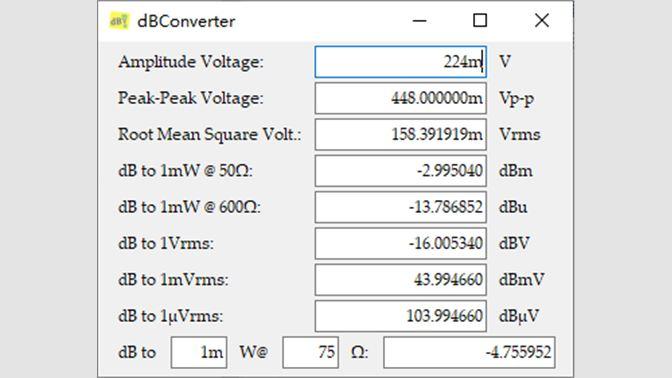This screenshot has height=378, width=672.
Task: Click the 'Peak-Peak Voltage:' label
Action: click(191, 99)
